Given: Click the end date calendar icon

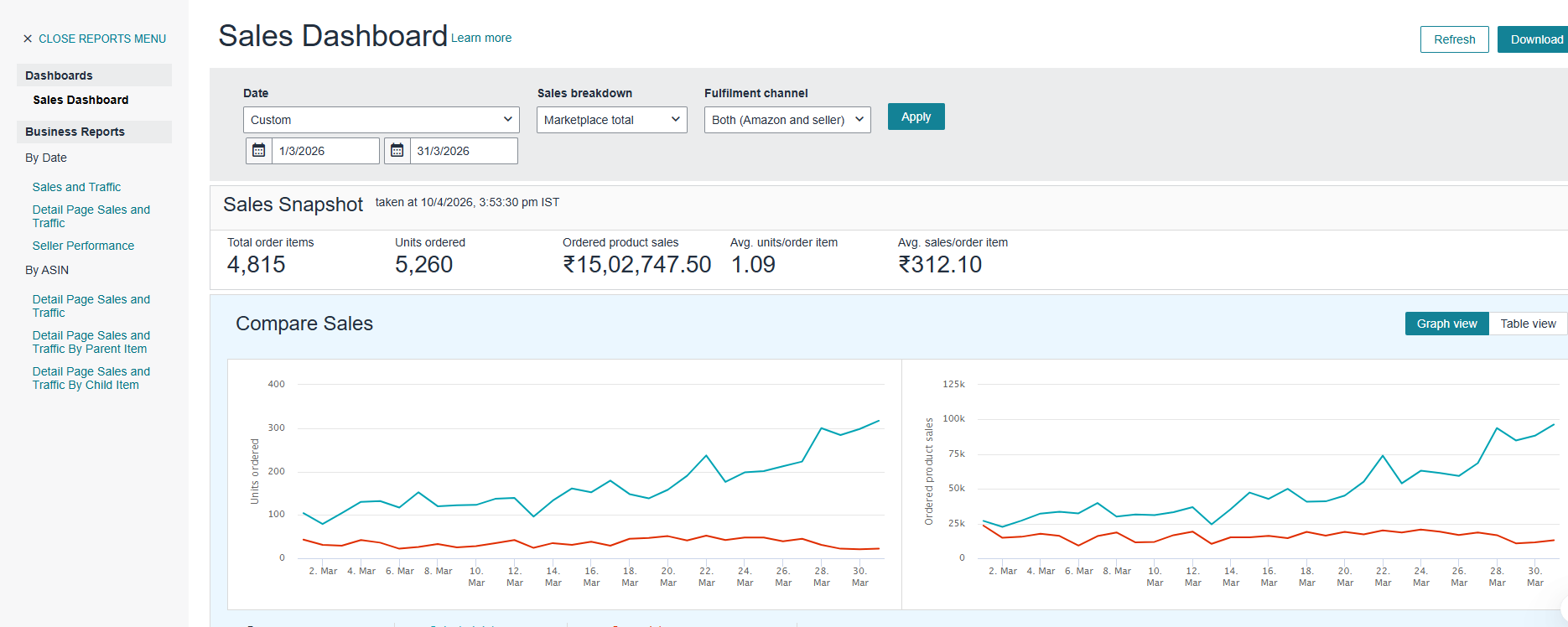Looking at the screenshot, I should [397, 151].
